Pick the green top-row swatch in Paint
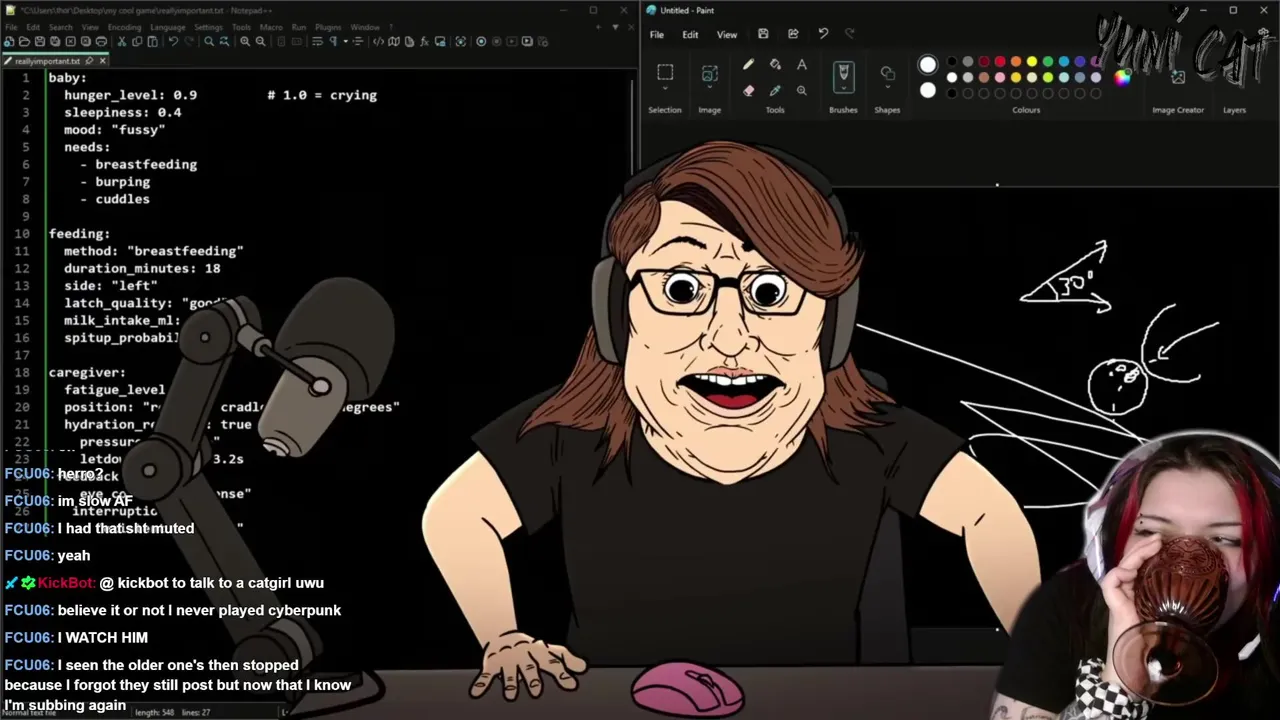1280x720 pixels. click(1048, 62)
